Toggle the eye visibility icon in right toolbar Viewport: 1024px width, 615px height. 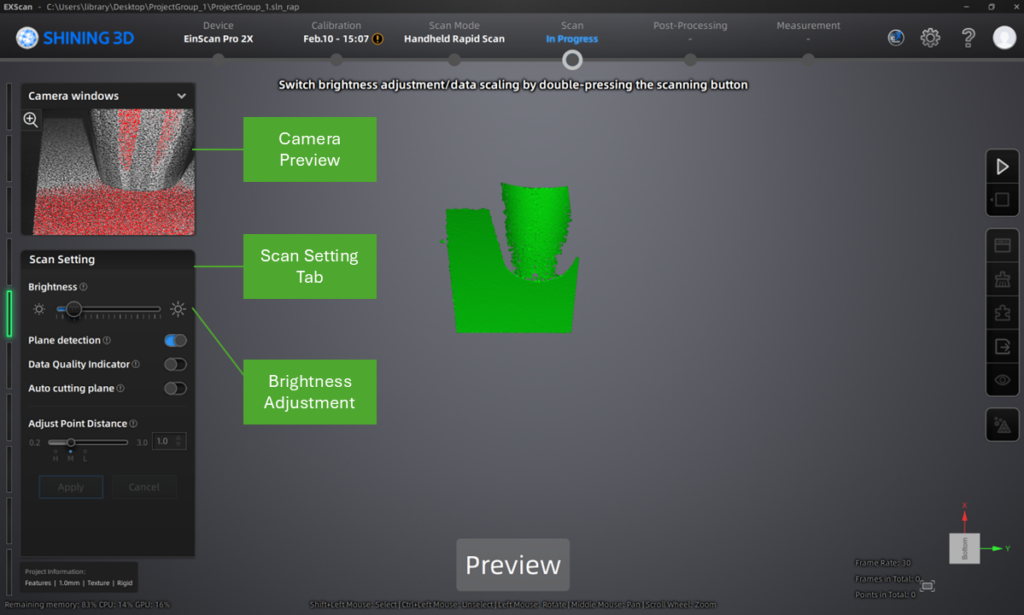[1002, 380]
